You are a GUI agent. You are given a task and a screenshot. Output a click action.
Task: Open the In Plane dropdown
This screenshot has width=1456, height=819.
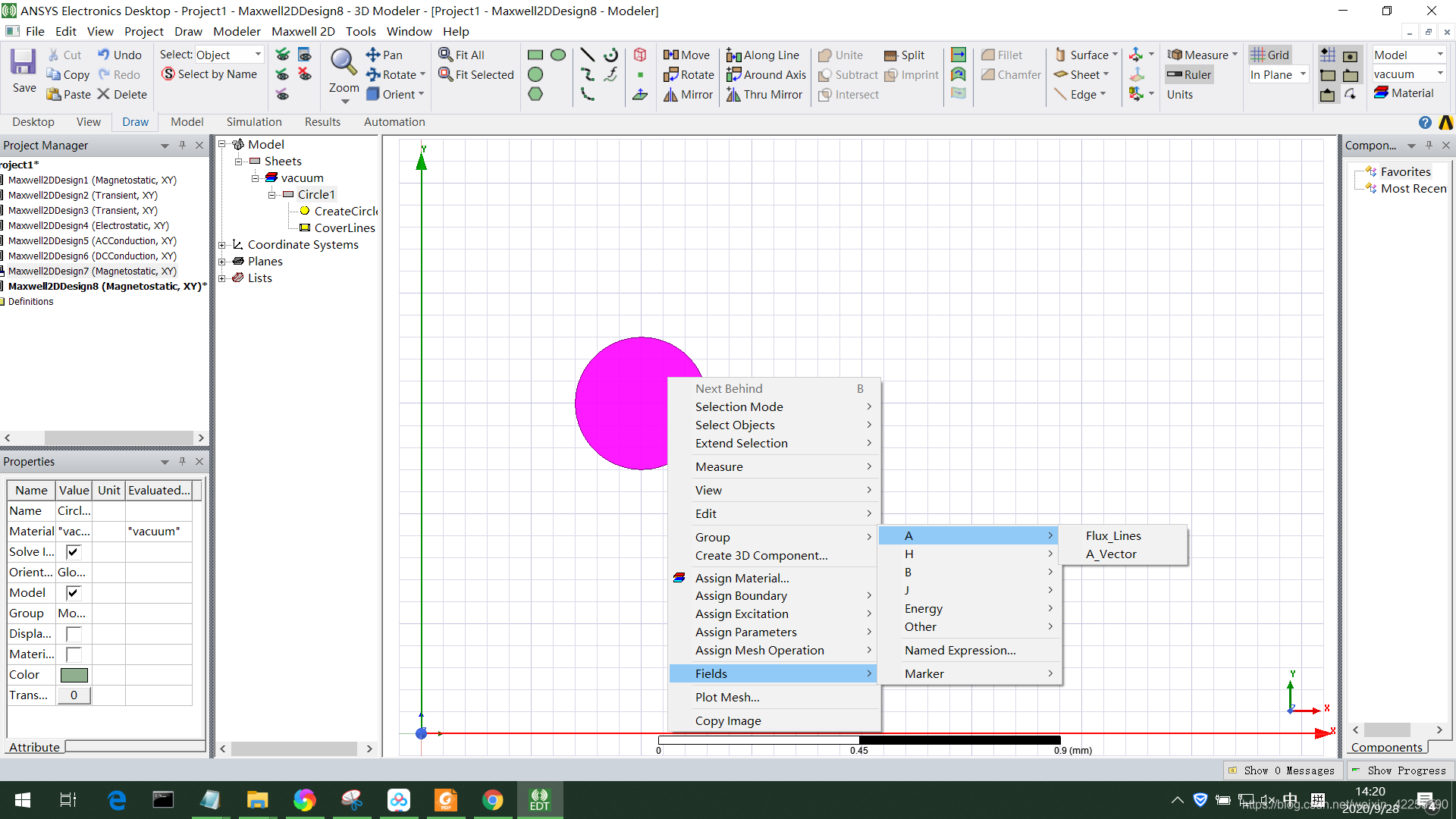(x=1303, y=74)
